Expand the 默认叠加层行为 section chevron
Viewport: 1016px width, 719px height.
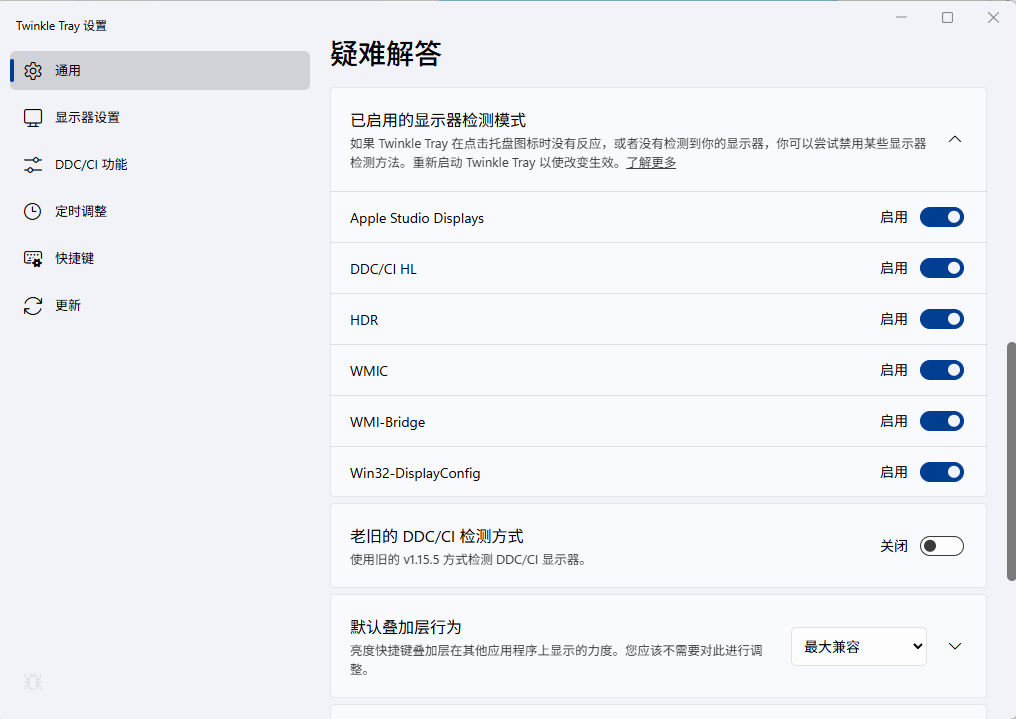point(954,646)
